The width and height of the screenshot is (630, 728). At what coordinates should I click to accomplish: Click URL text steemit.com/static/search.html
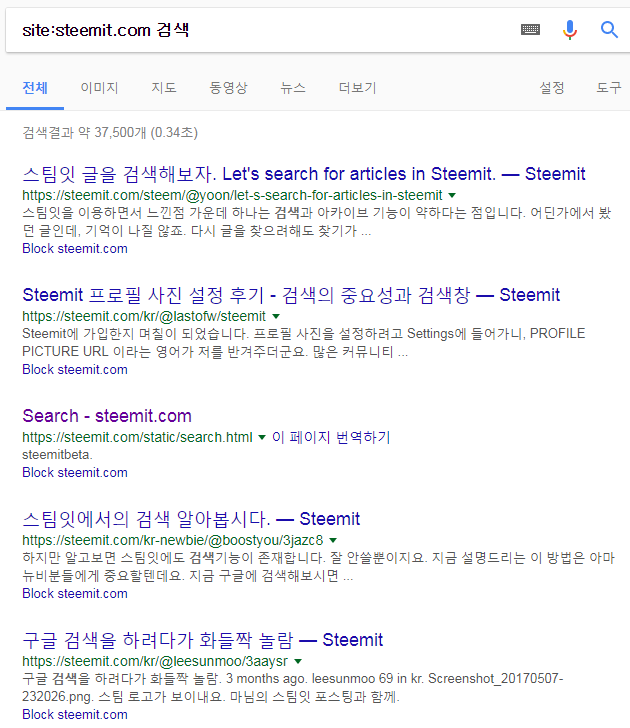tap(137, 437)
